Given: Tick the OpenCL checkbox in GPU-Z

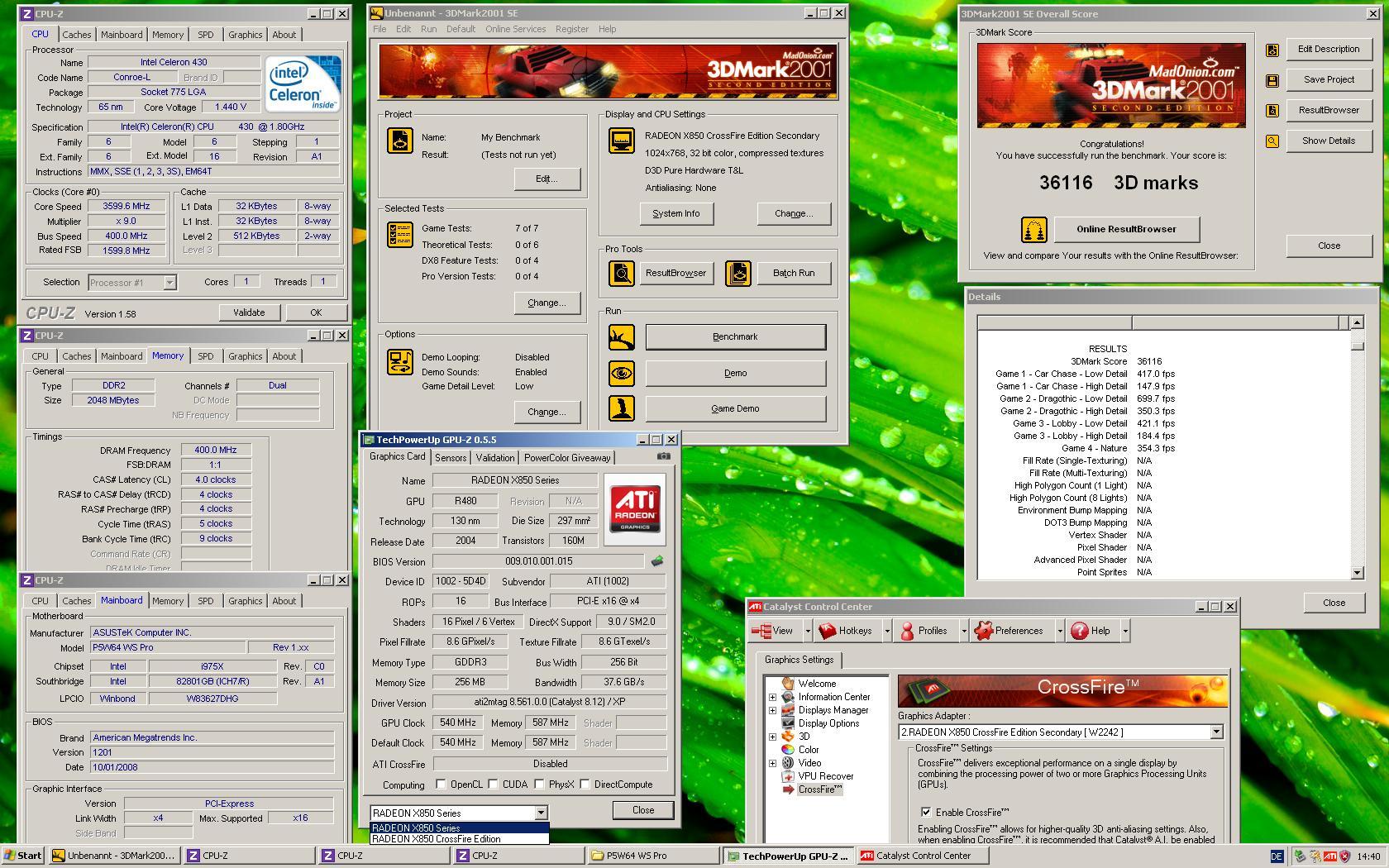Looking at the screenshot, I should point(441,785).
